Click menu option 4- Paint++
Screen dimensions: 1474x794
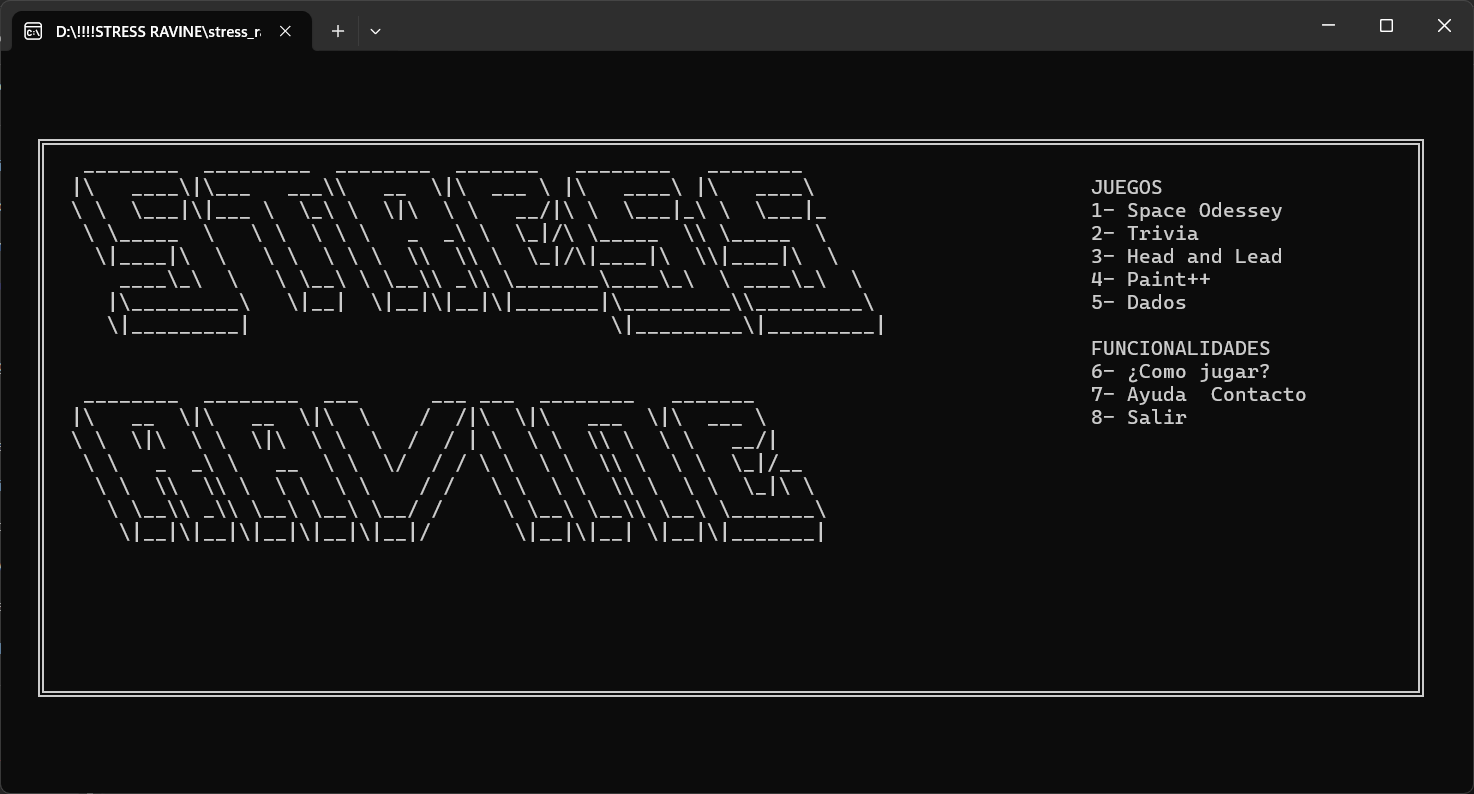1151,279
